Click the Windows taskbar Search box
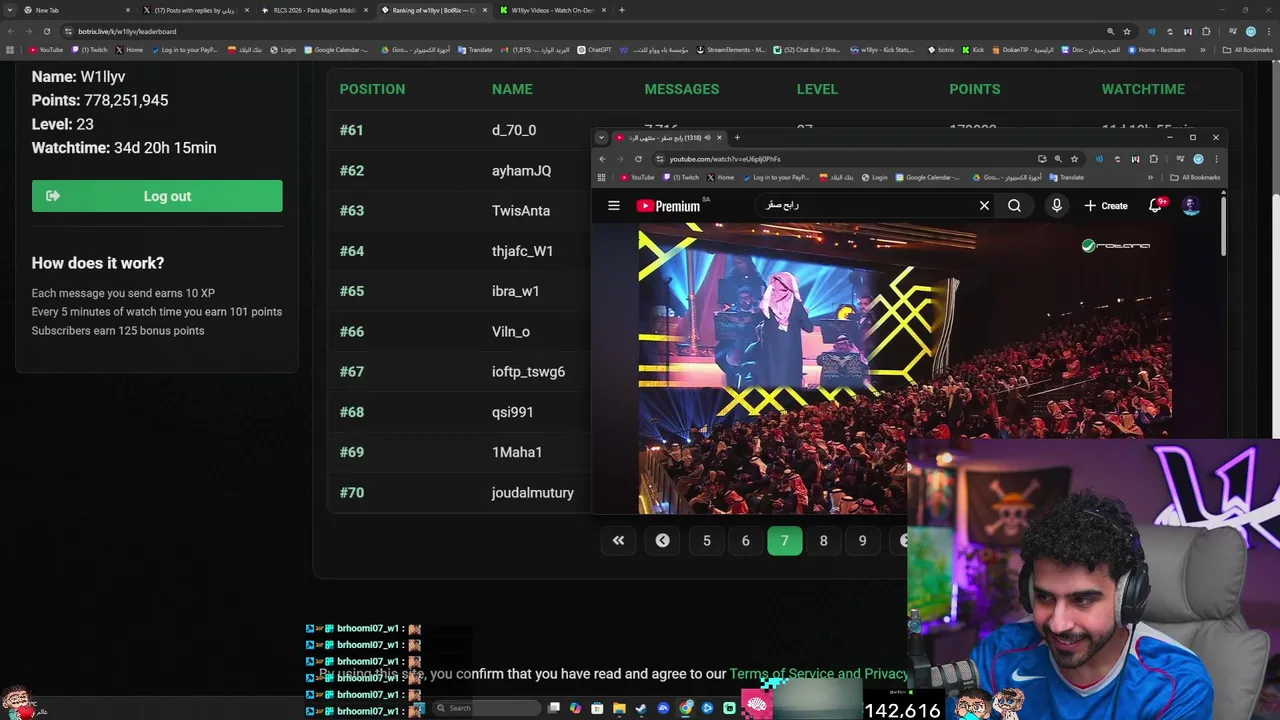This screenshot has height=720, width=1280. [485, 708]
